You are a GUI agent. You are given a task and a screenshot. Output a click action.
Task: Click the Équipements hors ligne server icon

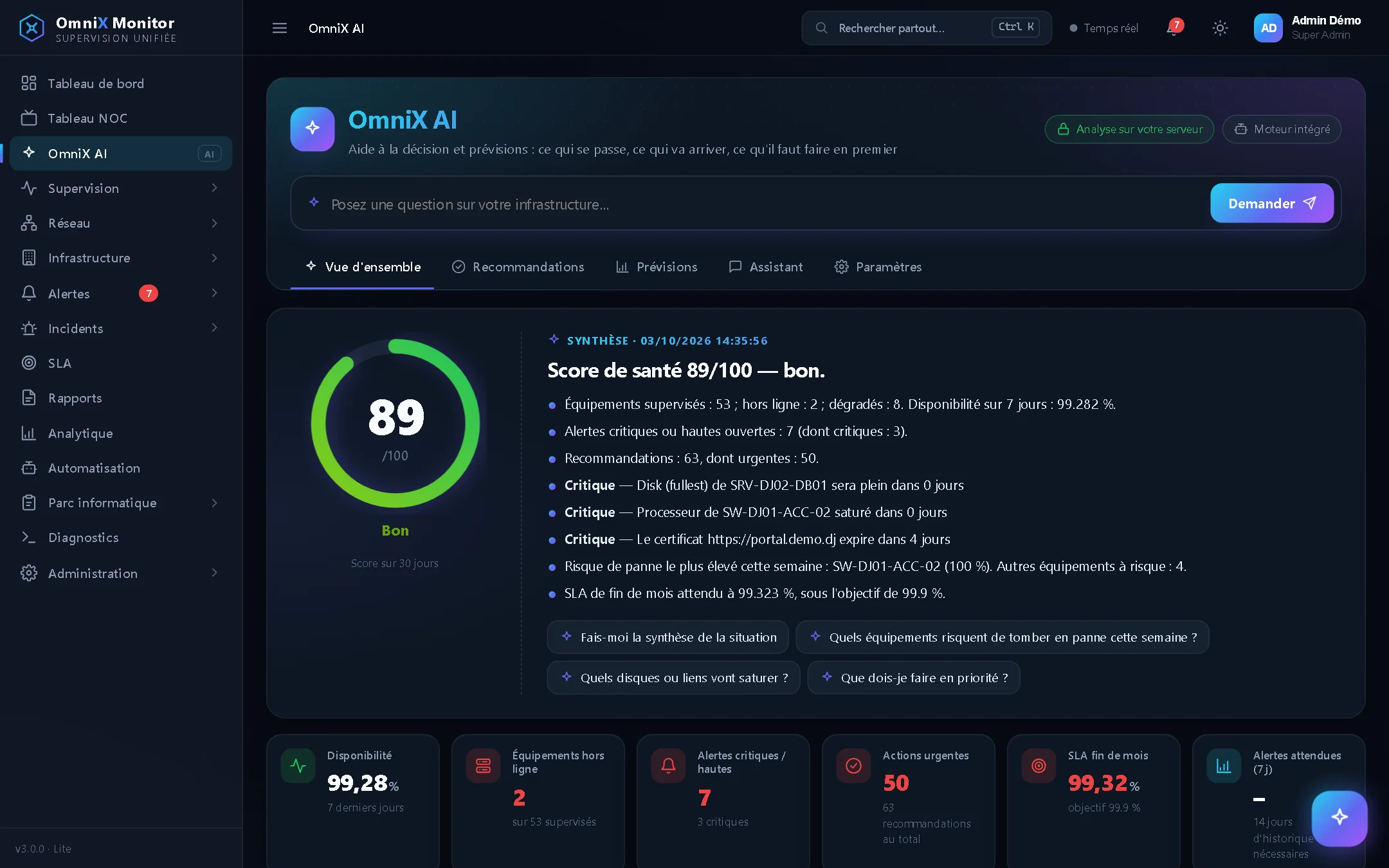click(483, 765)
